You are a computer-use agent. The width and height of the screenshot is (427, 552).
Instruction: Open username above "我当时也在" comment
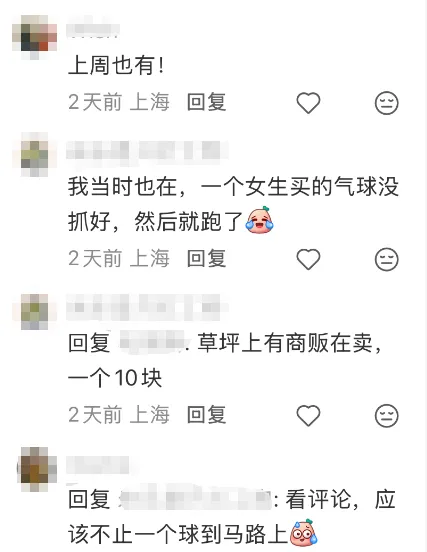[147, 151]
